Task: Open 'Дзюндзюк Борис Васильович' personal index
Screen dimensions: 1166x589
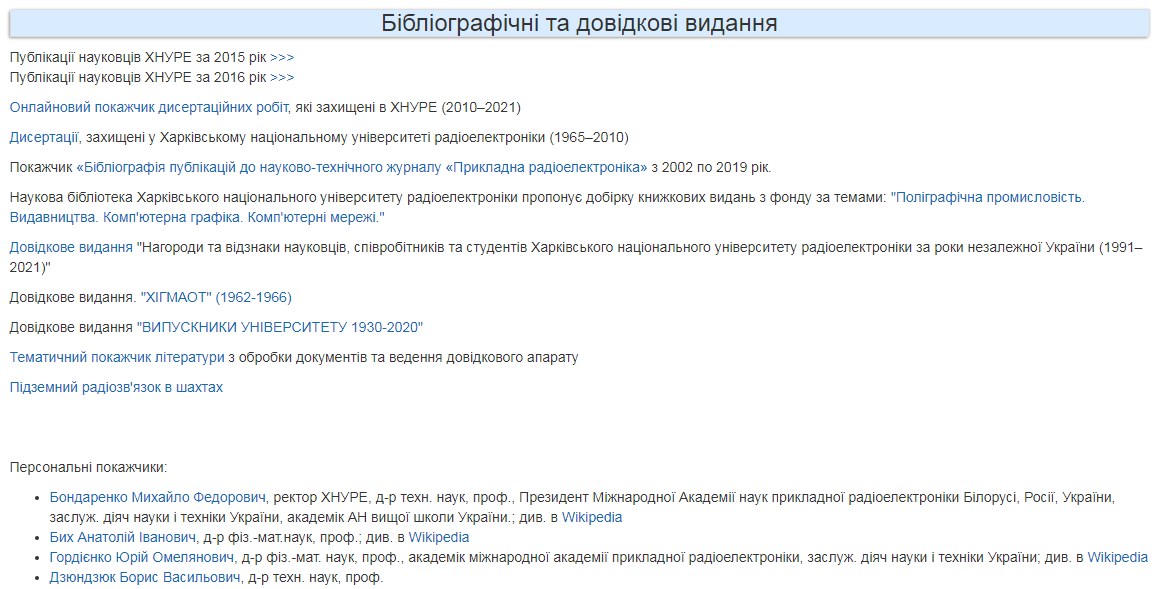Action: (x=145, y=578)
